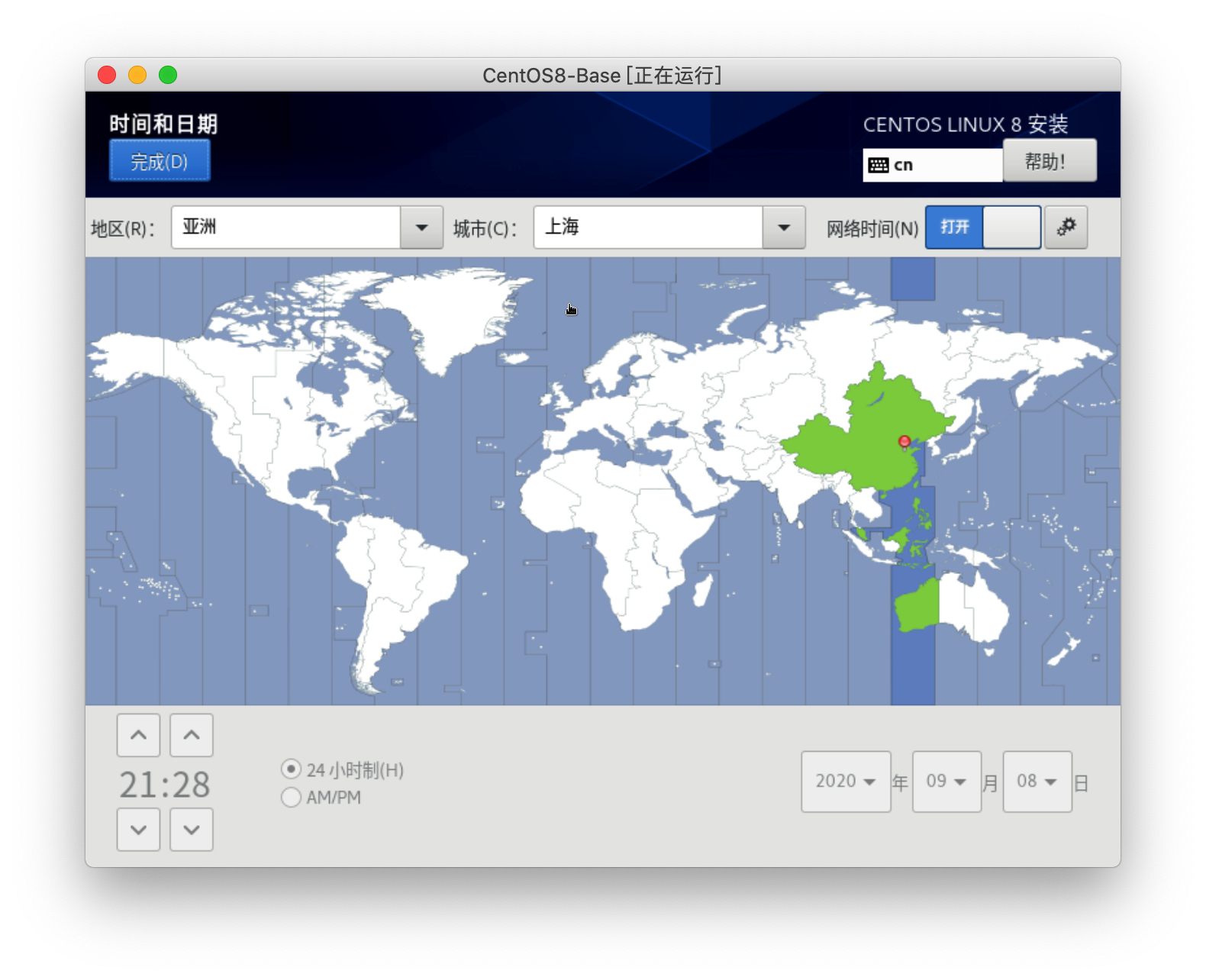Image resolution: width=1206 pixels, height=980 pixels.
Task: Decrease the hour with down arrow
Action: click(x=138, y=830)
